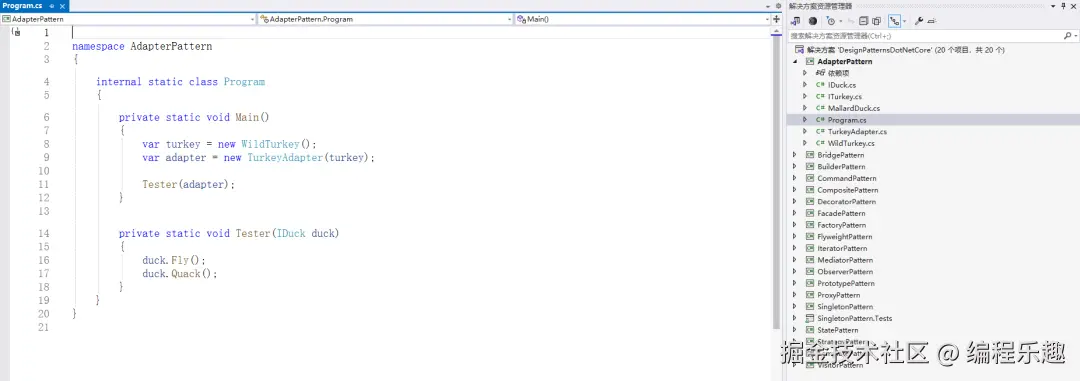Click the Program class name on line 4
This screenshot has height=381, width=1080.
pos(244,82)
